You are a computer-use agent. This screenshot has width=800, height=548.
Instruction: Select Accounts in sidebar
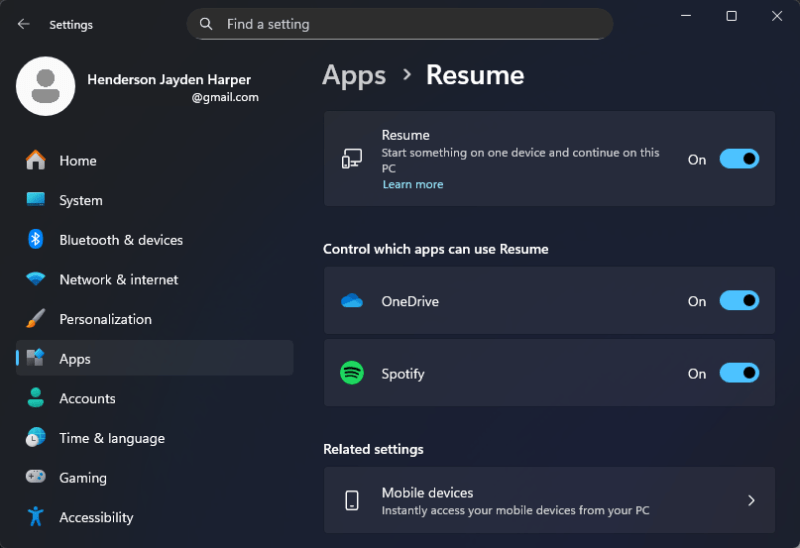[155, 398]
